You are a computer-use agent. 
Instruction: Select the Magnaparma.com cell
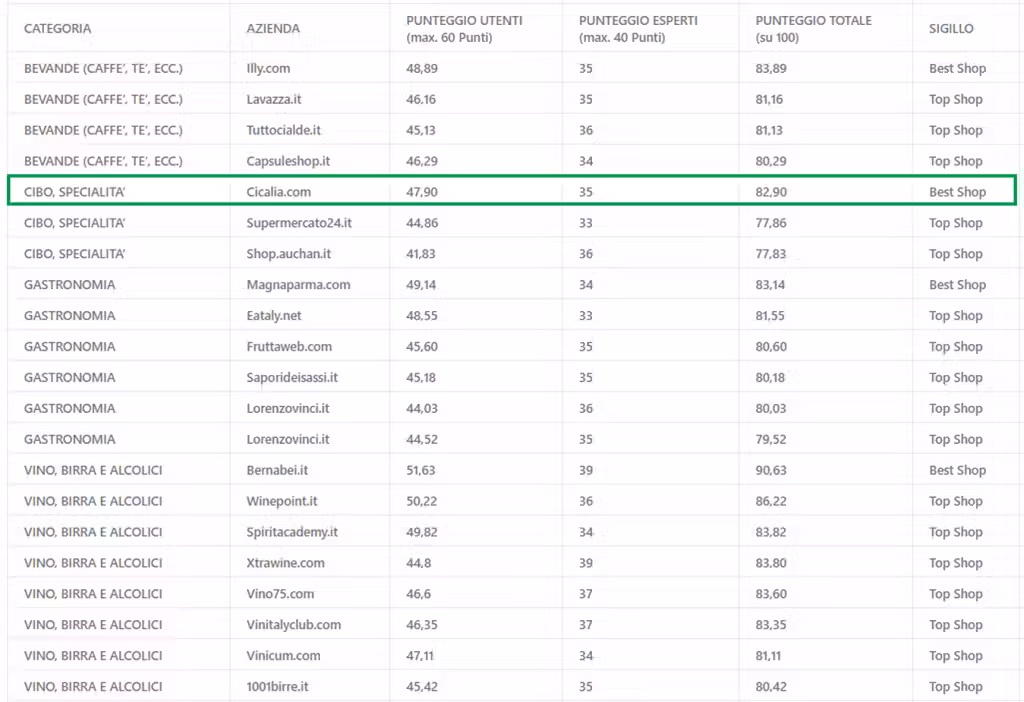click(298, 285)
